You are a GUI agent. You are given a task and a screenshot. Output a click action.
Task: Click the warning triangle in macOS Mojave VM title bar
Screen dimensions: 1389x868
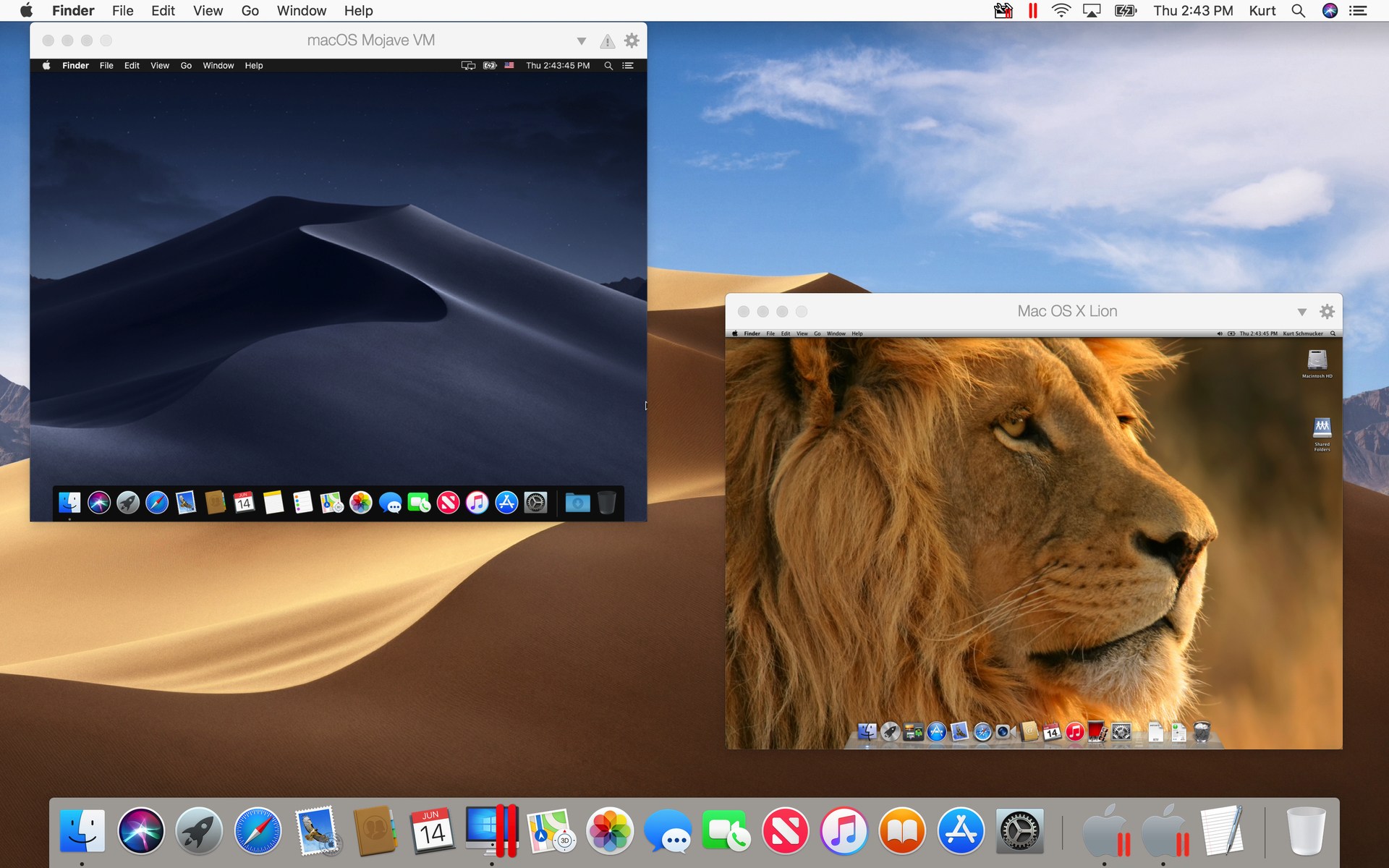tap(607, 41)
